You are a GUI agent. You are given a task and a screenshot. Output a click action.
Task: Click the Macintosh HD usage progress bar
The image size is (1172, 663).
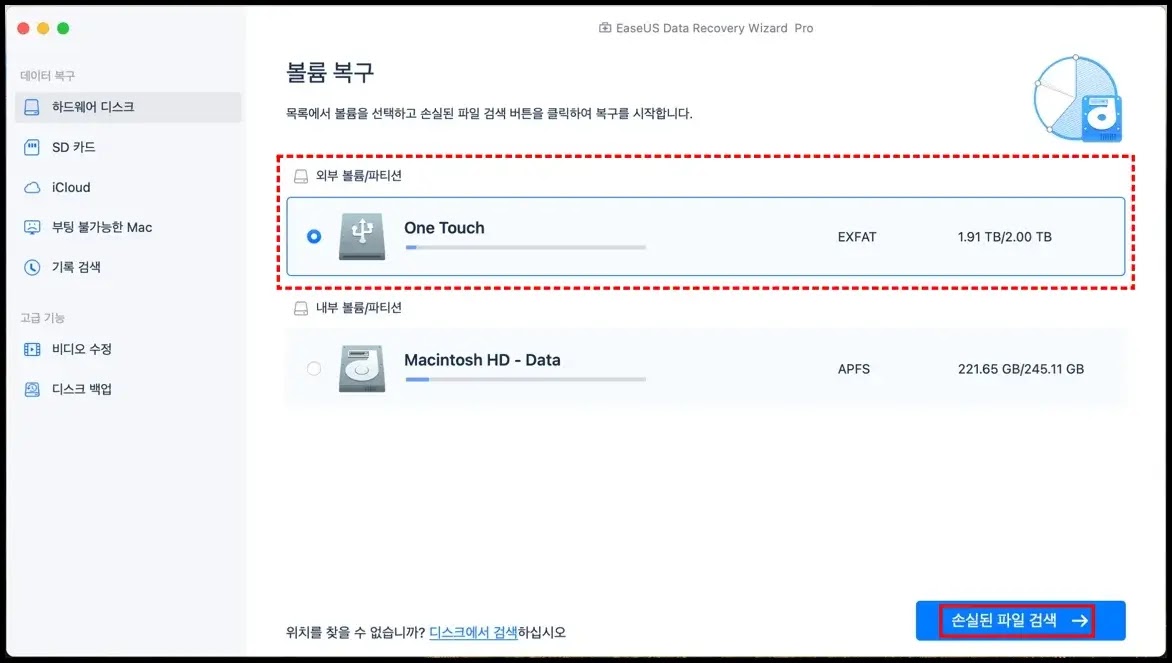[x=525, y=380]
